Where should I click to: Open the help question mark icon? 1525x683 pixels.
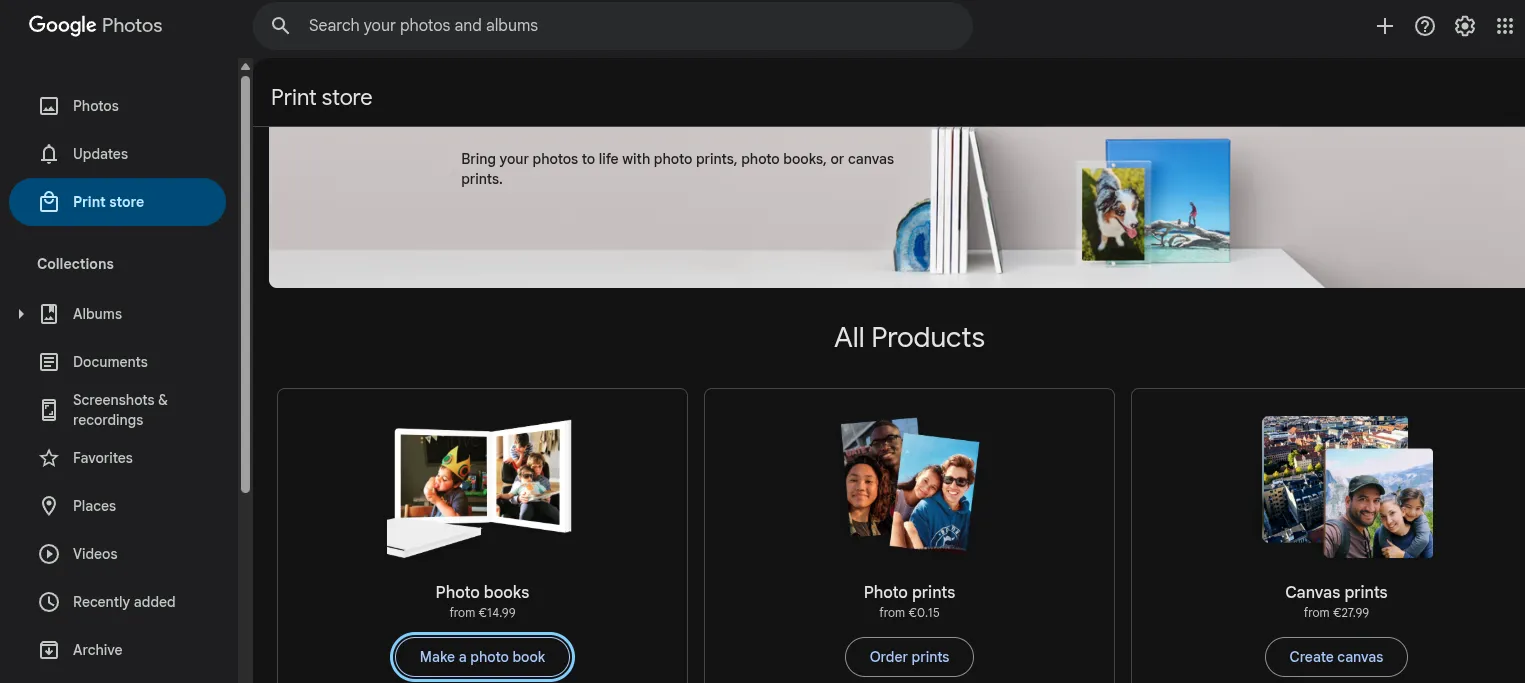(1424, 25)
